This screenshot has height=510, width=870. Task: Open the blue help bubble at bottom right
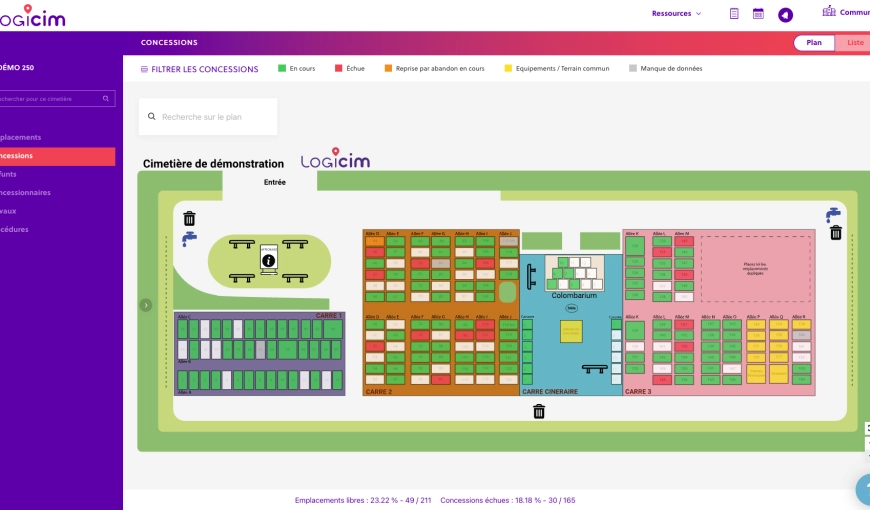(863, 490)
